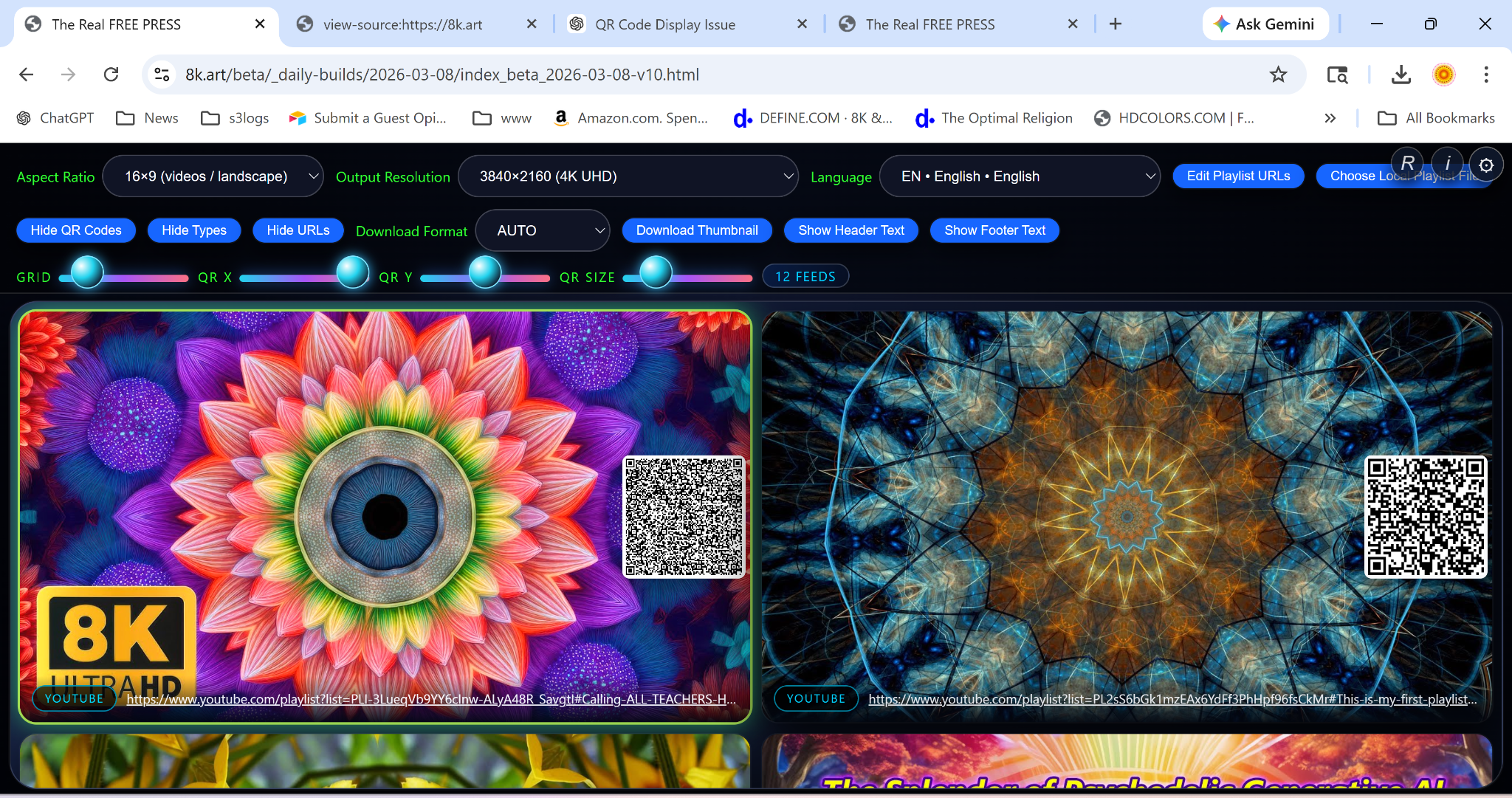This screenshot has height=798, width=1512.
Task: Select the blue orange kaleidoscope thumbnail
Action: coord(1127,517)
